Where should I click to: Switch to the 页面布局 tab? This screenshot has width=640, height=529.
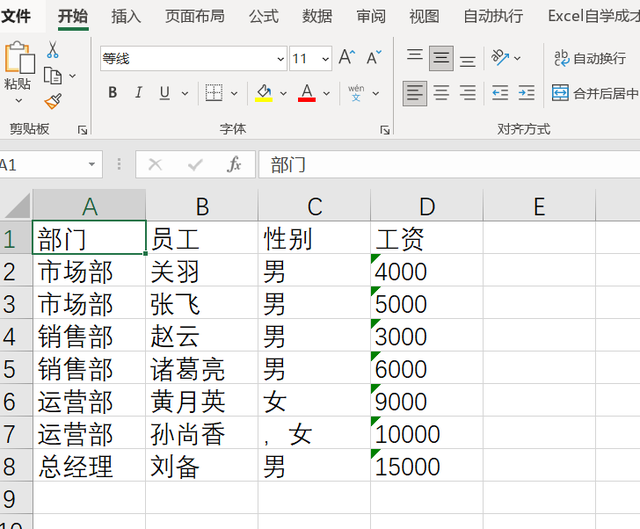click(195, 16)
